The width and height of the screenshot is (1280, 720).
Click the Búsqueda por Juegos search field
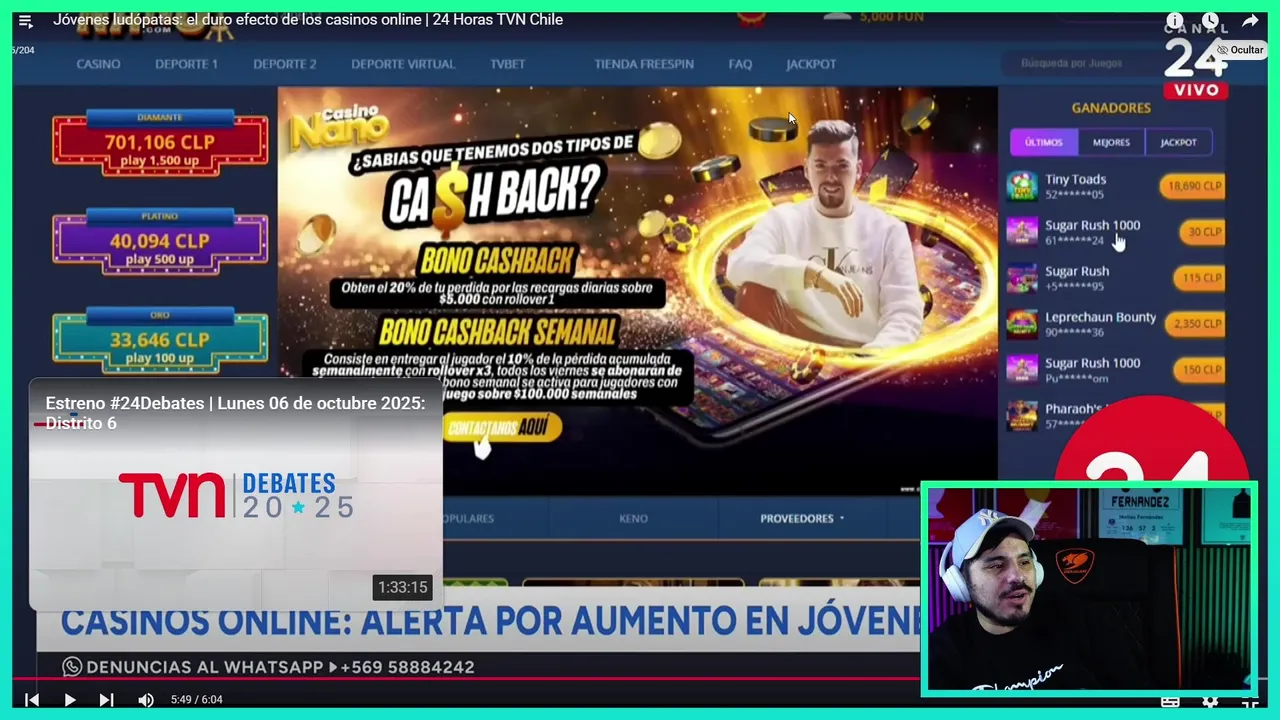click(1080, 63)
